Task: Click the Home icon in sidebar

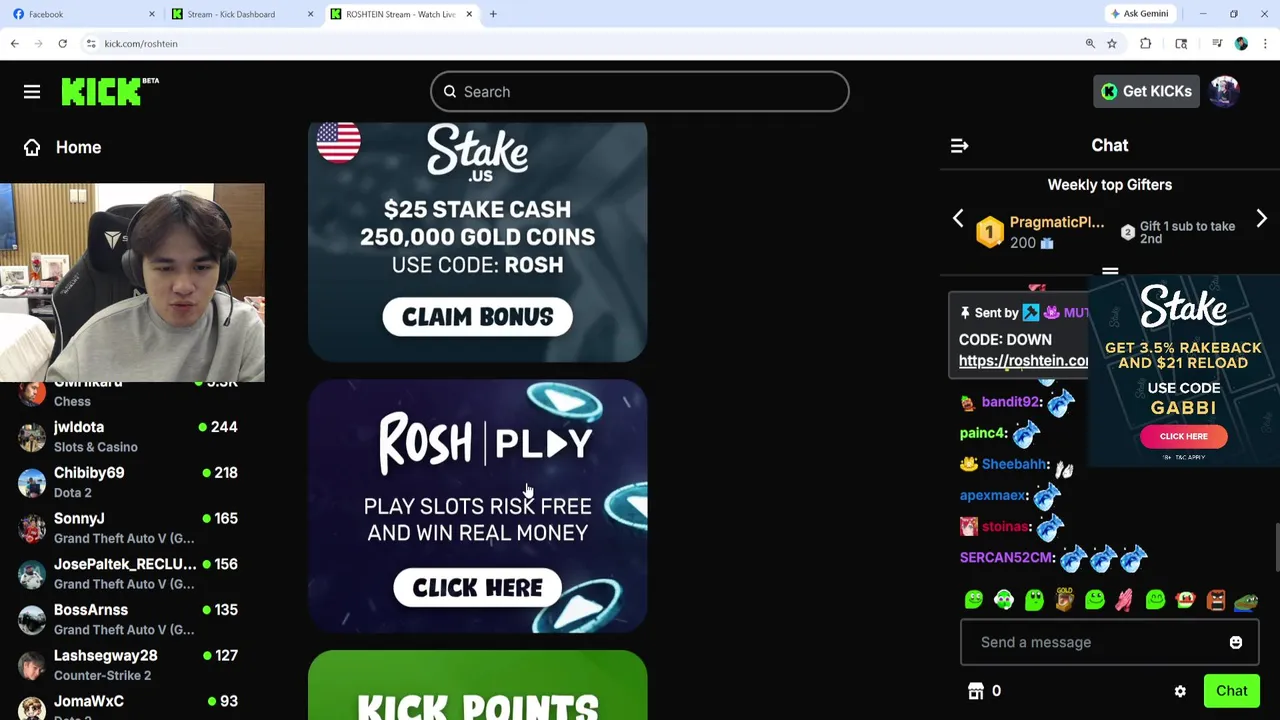Action: (x=32, y=147)
